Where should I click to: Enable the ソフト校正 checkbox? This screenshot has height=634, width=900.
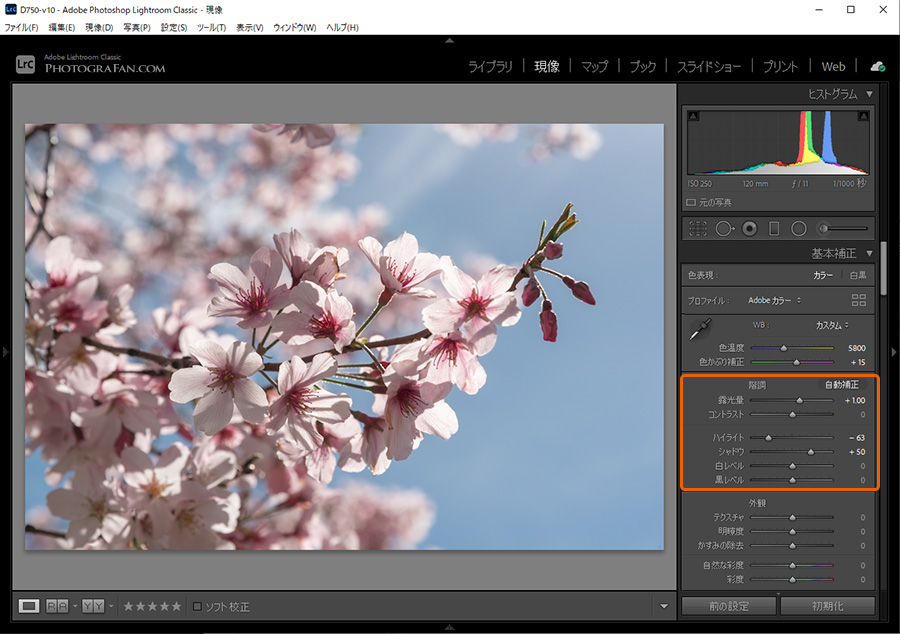coord(197,606)
